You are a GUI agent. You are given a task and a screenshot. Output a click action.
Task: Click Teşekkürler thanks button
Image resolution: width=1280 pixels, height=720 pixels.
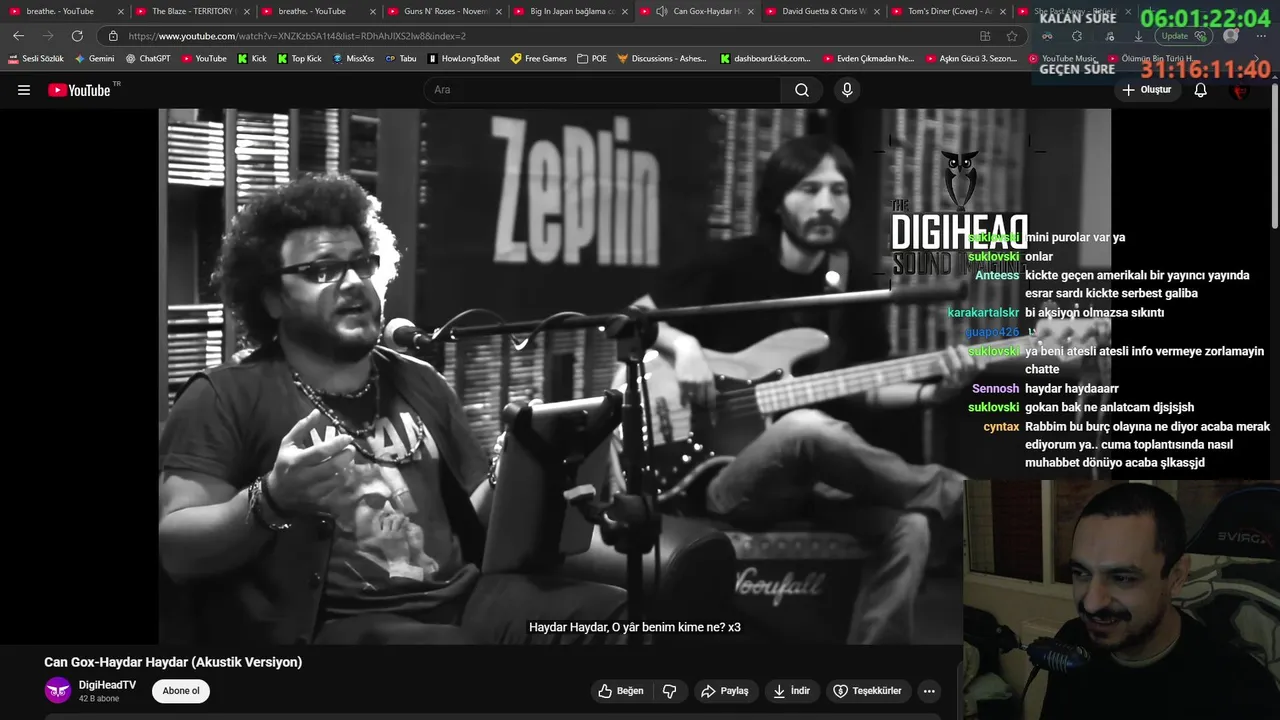[x=868, y=691]
